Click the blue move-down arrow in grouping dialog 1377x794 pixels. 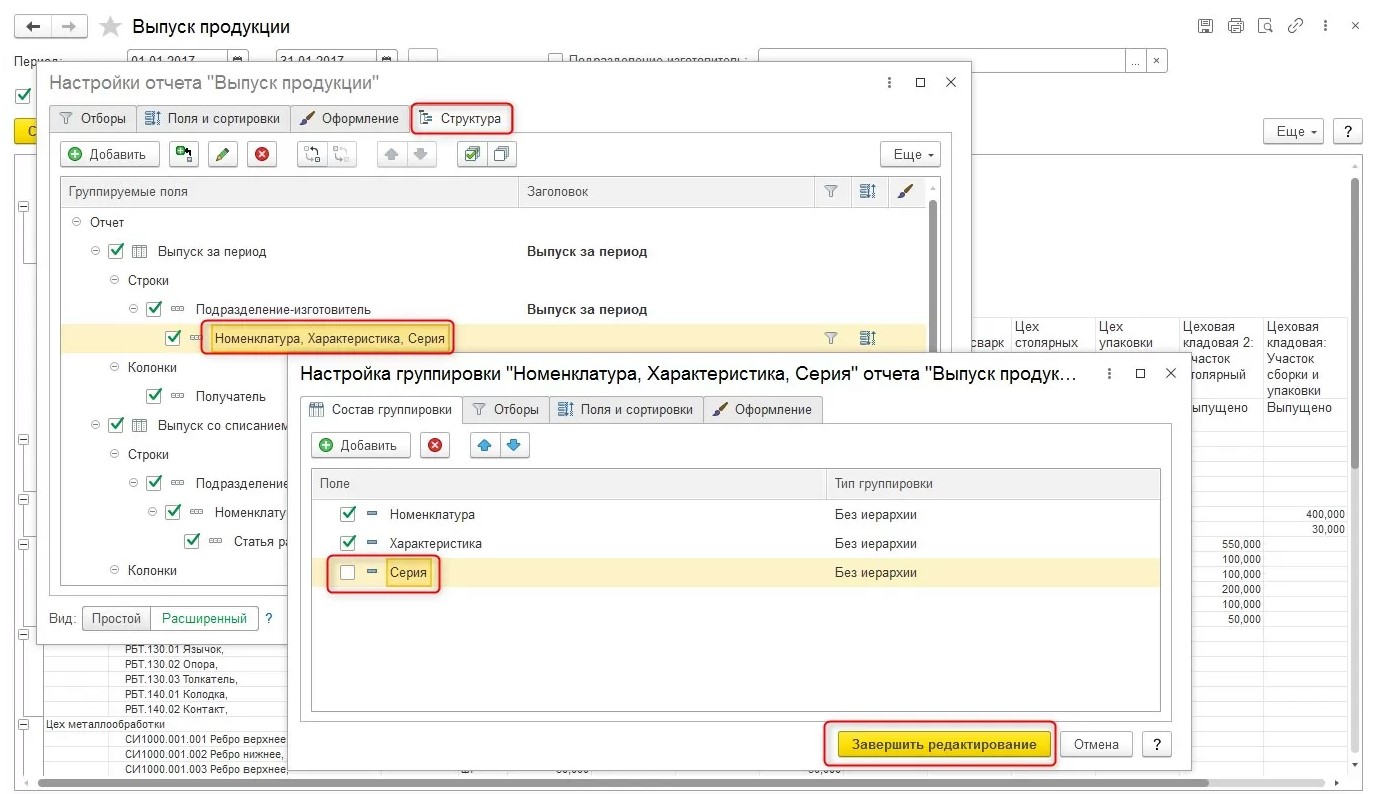pyautogui.click(x=514, y=445)
